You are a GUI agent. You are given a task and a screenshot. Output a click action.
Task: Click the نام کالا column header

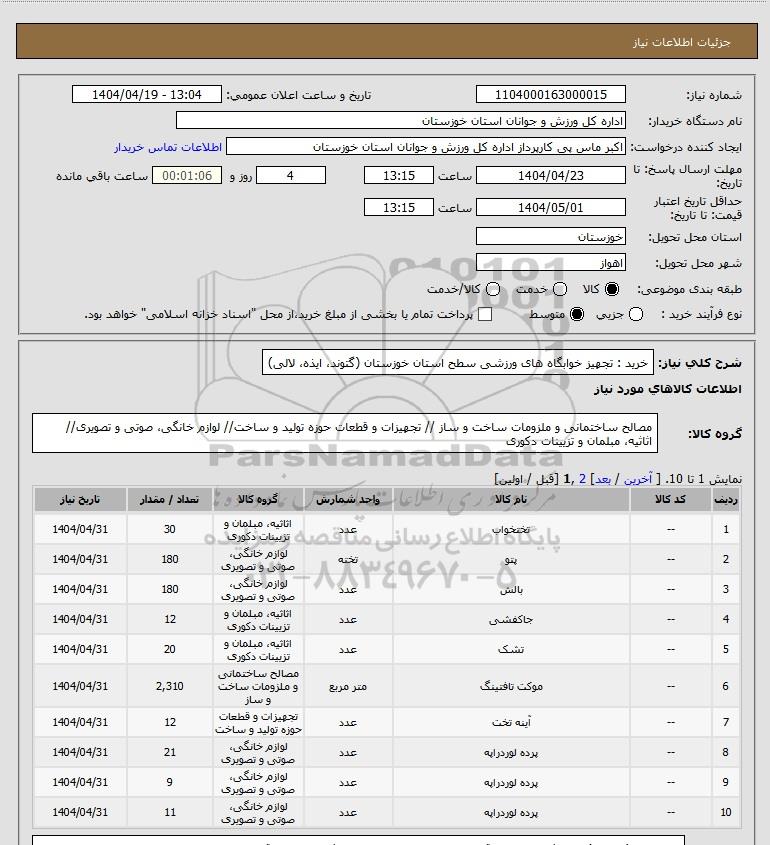(511, 500)
